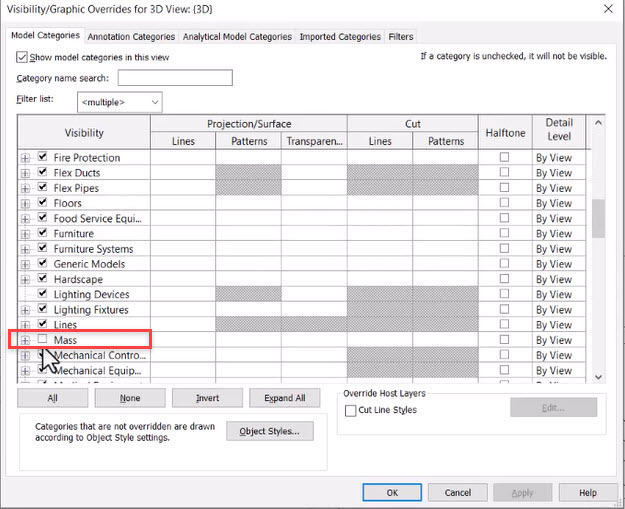The height and width of the screenshot is (509, 625).
Task: Click the scroll up arrow of category list
Action: click(598, 123)
